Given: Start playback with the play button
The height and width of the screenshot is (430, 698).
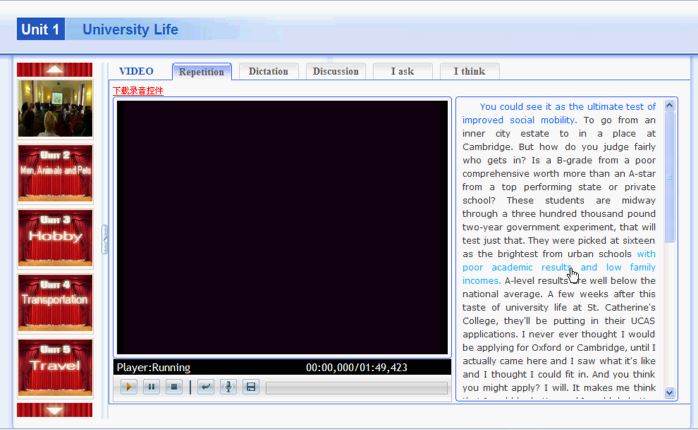Looking at the screenshot, I should 129,387.
